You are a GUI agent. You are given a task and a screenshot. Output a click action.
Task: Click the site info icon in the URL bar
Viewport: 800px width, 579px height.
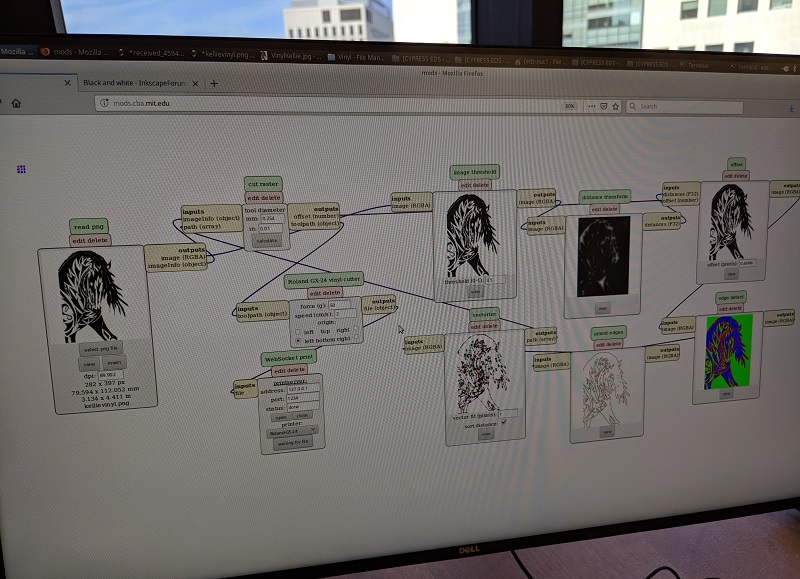pos(104,103)
